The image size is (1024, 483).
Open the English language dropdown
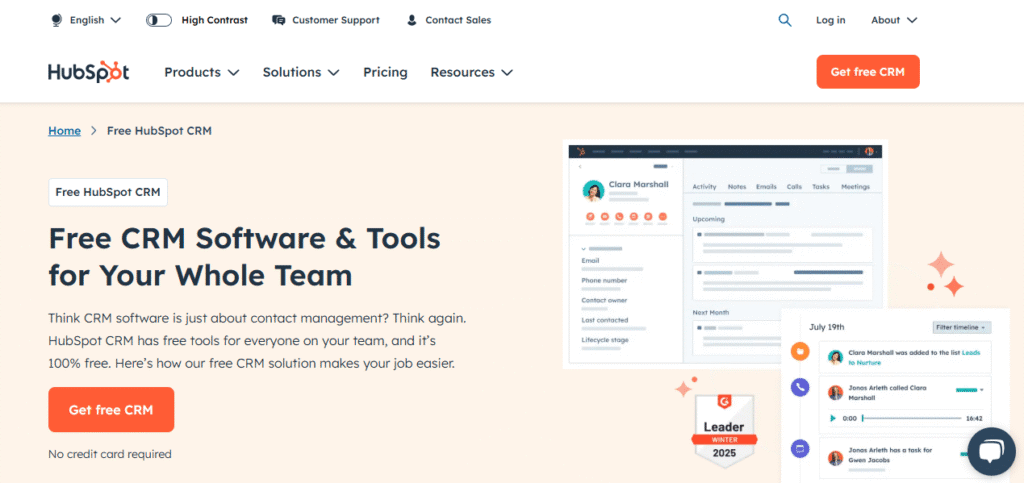95,20
